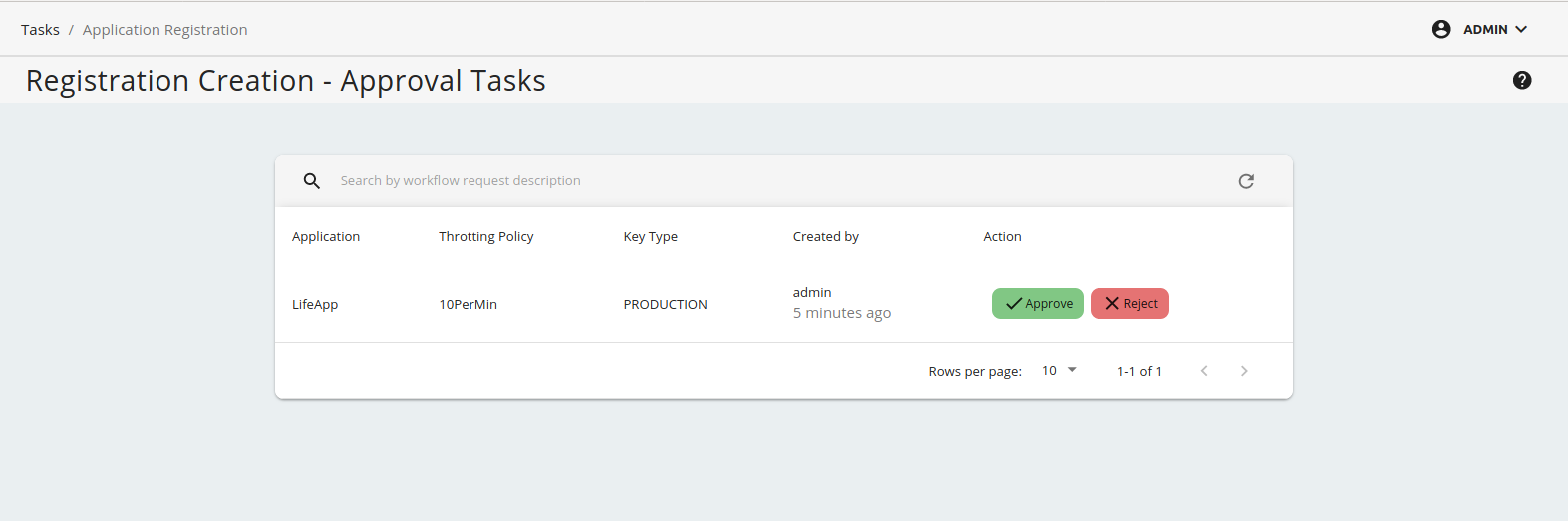The height and width of the screenshot is (521, 1568).
Task: Open the Tasks breadcrumb link
Action: coord(40,30)
